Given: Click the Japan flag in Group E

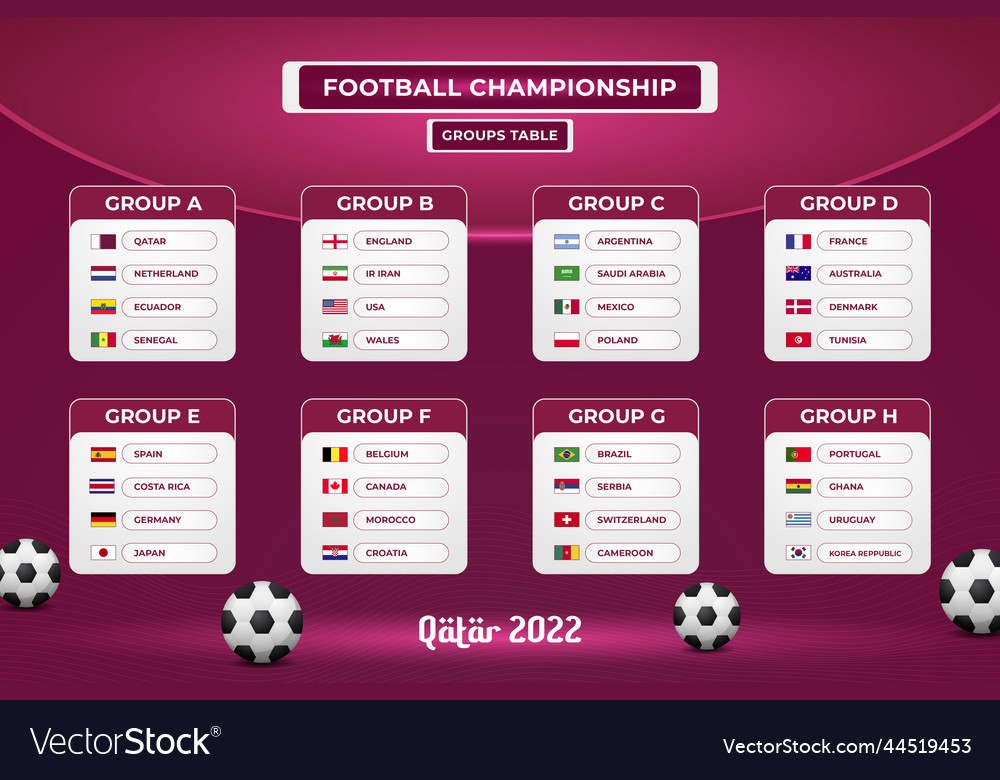Looking at the screenshot, I should click(x=103, y=553).
